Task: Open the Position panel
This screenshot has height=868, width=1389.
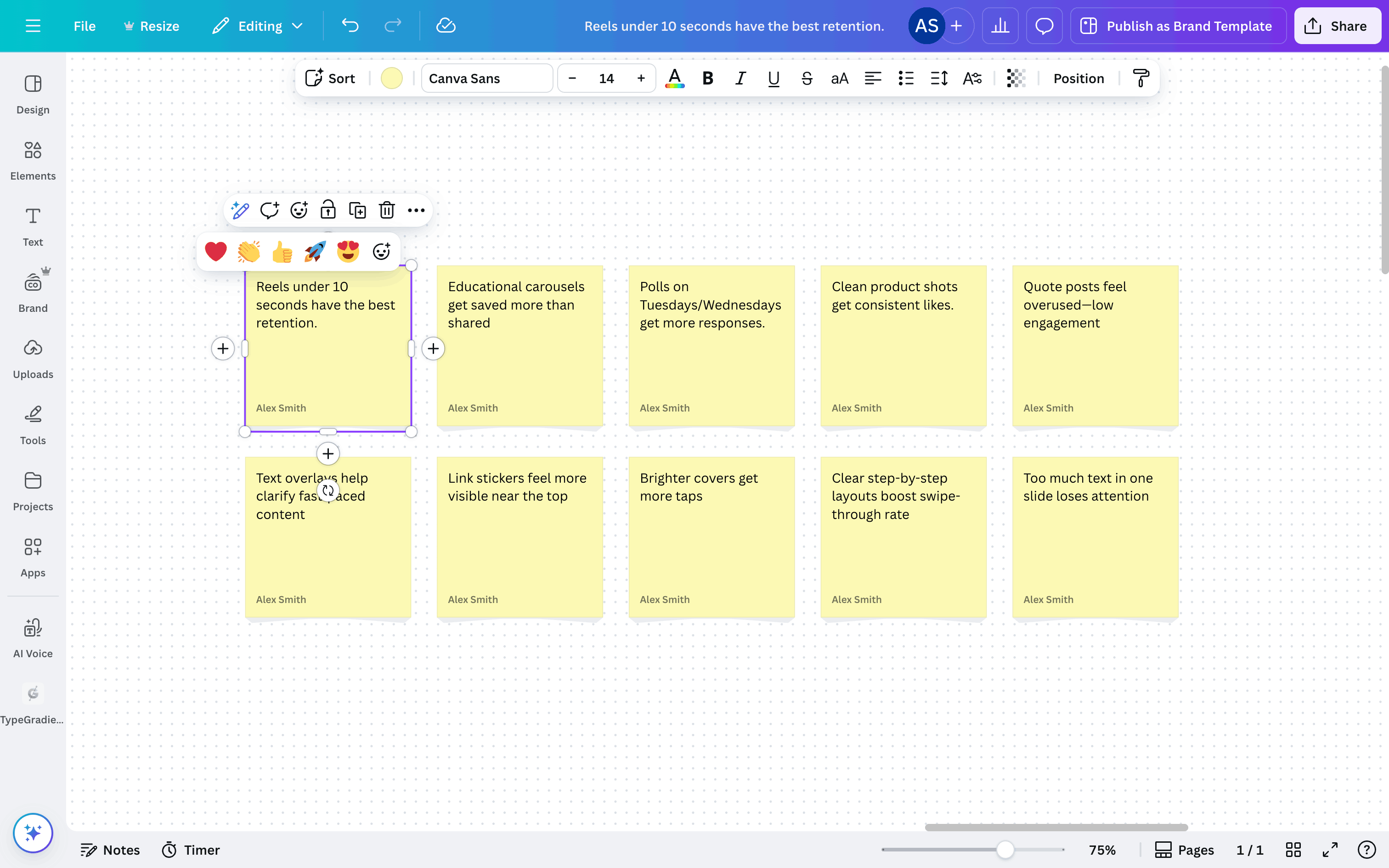Action: tap(1078, 78)
